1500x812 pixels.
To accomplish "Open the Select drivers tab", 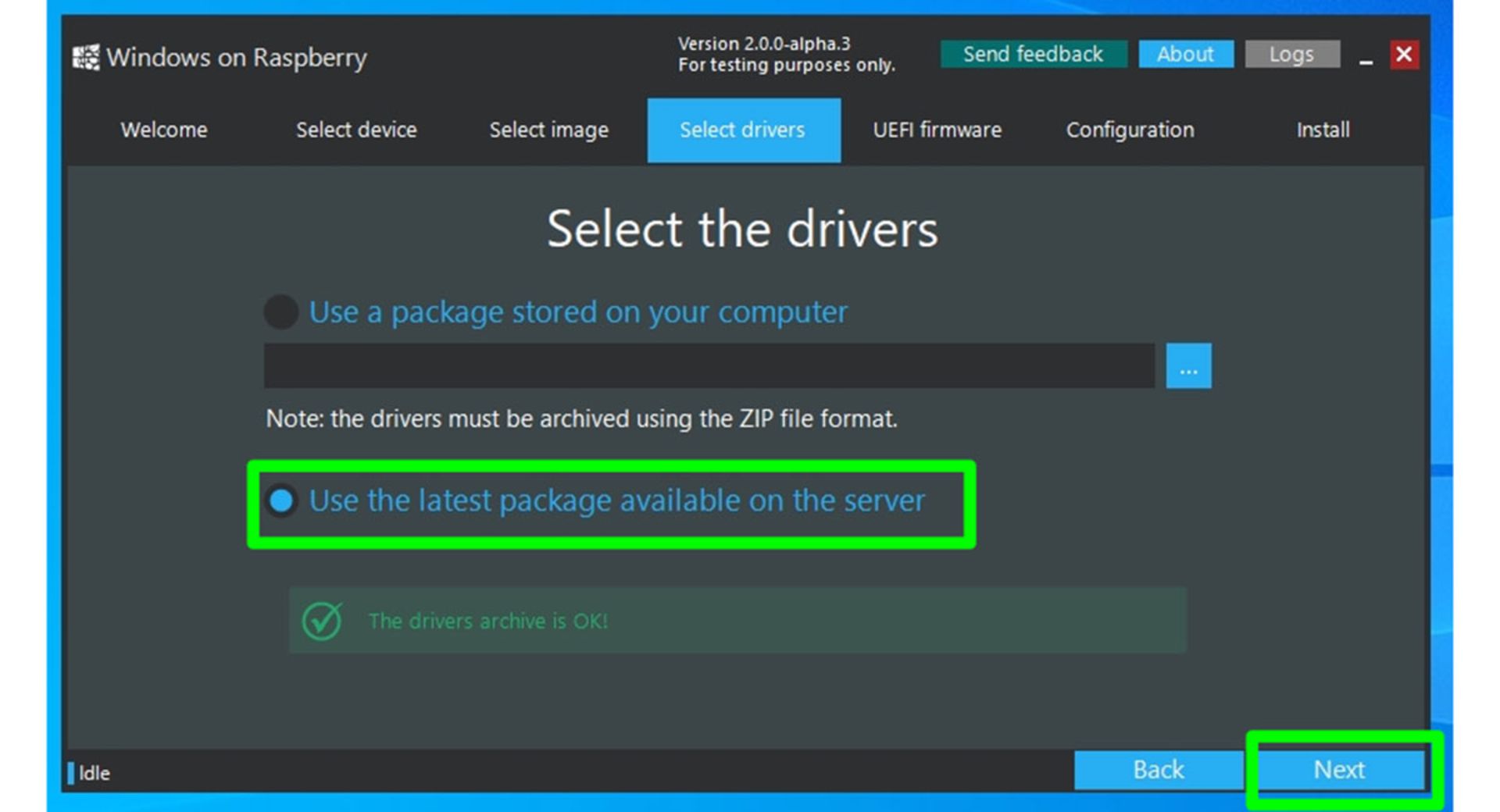I will 744,130.
